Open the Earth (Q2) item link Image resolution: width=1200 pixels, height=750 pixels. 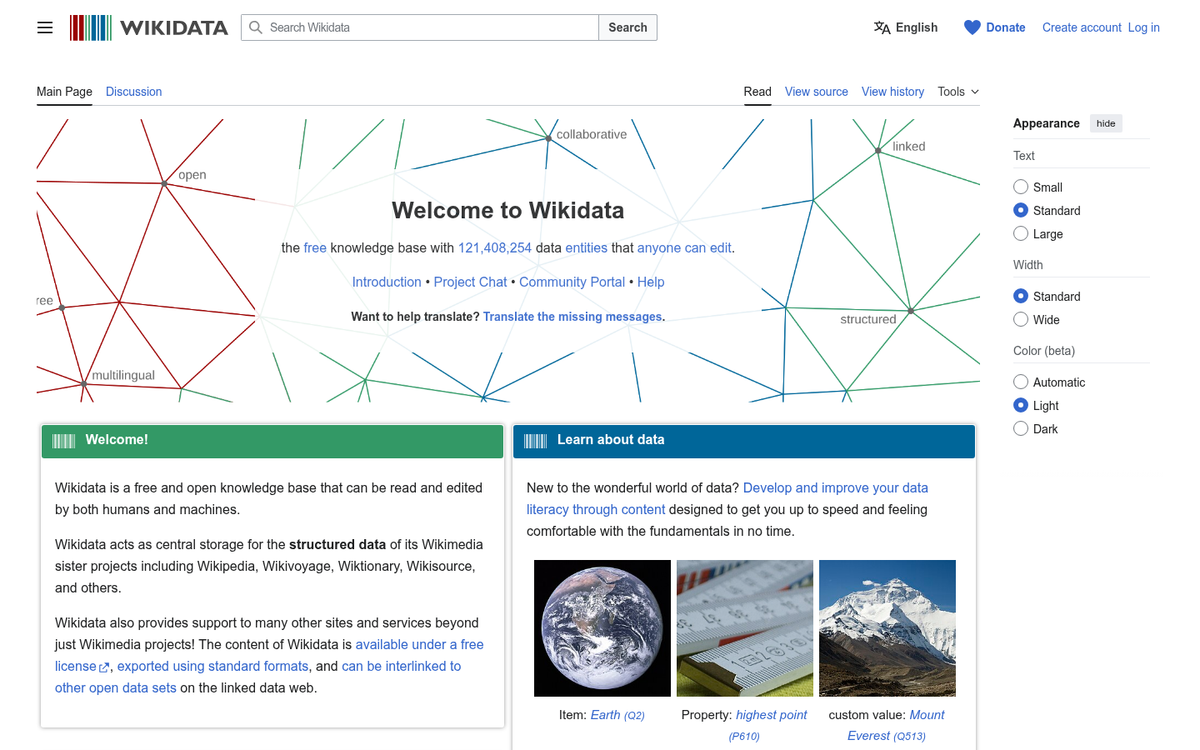[x=618, y=715]
